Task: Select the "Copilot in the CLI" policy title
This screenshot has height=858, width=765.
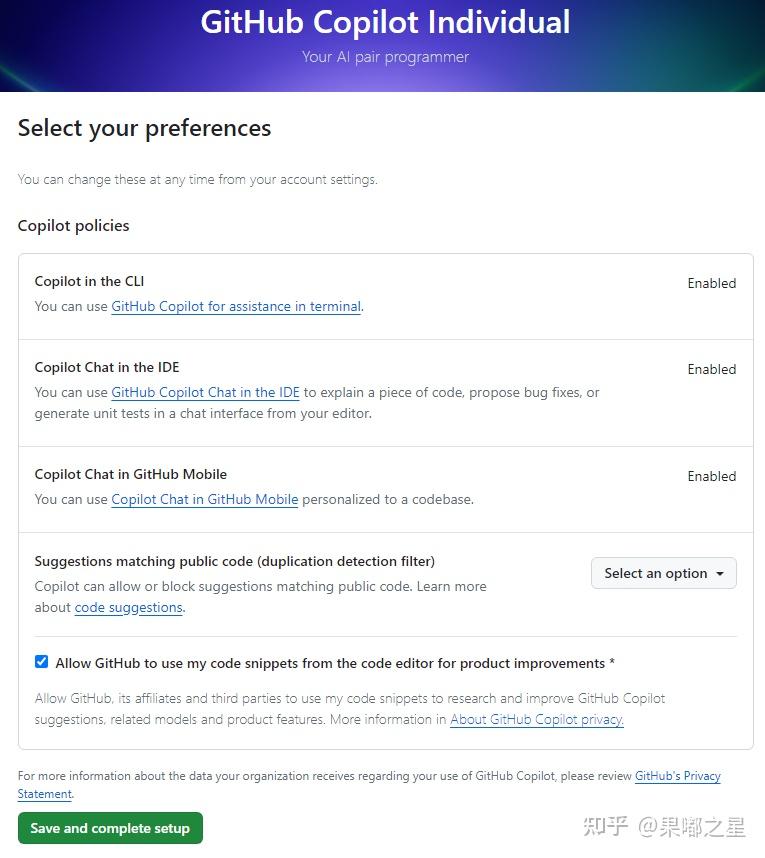Action: point(88,281)
